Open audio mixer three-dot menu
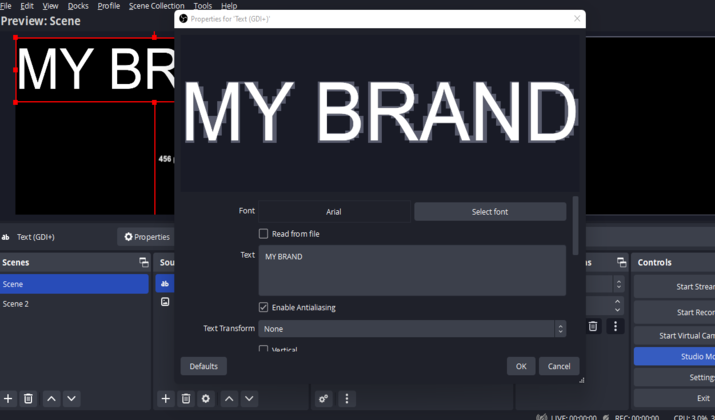The height and width of the screenshot is (420, 715). click(347, 399)
